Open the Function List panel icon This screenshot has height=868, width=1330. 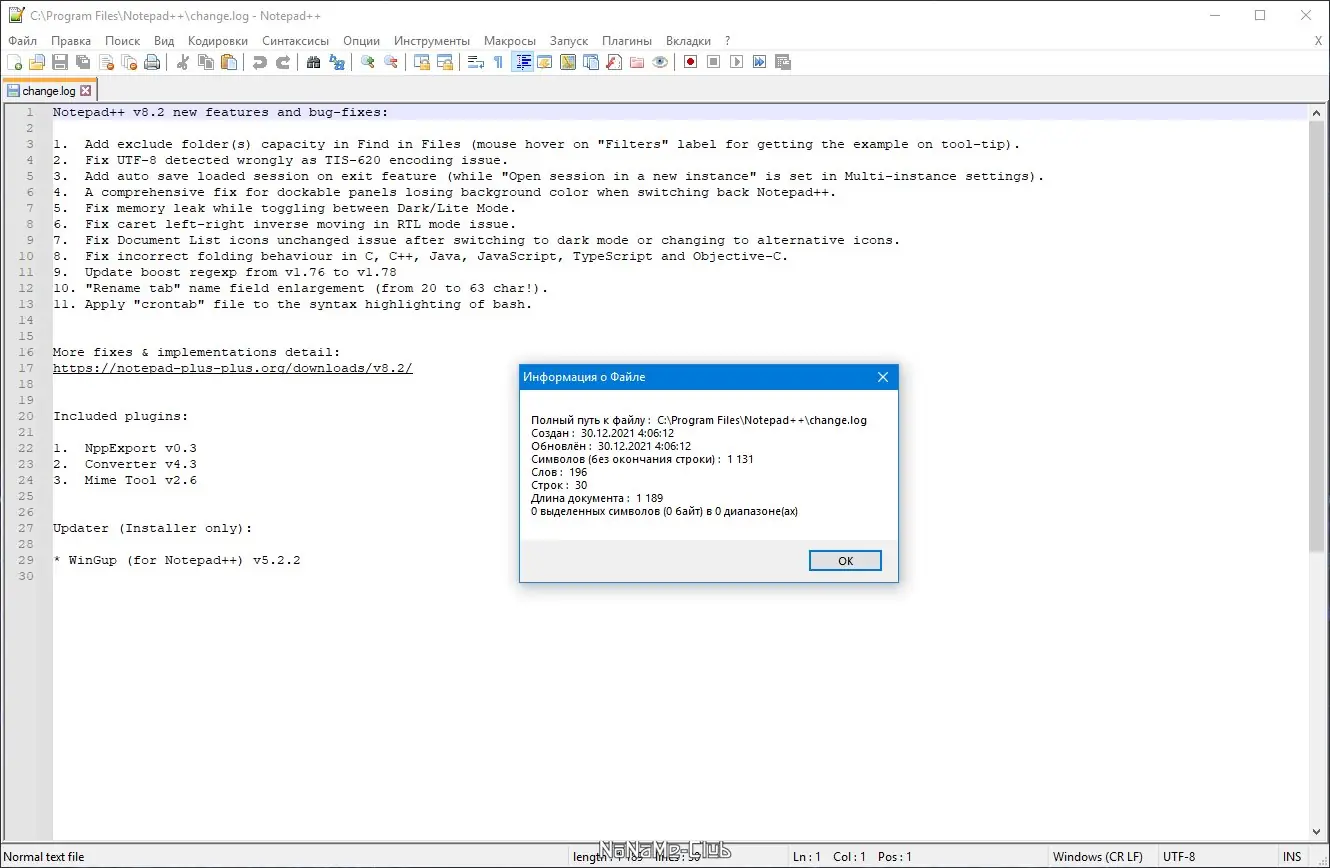click(614, 62)
